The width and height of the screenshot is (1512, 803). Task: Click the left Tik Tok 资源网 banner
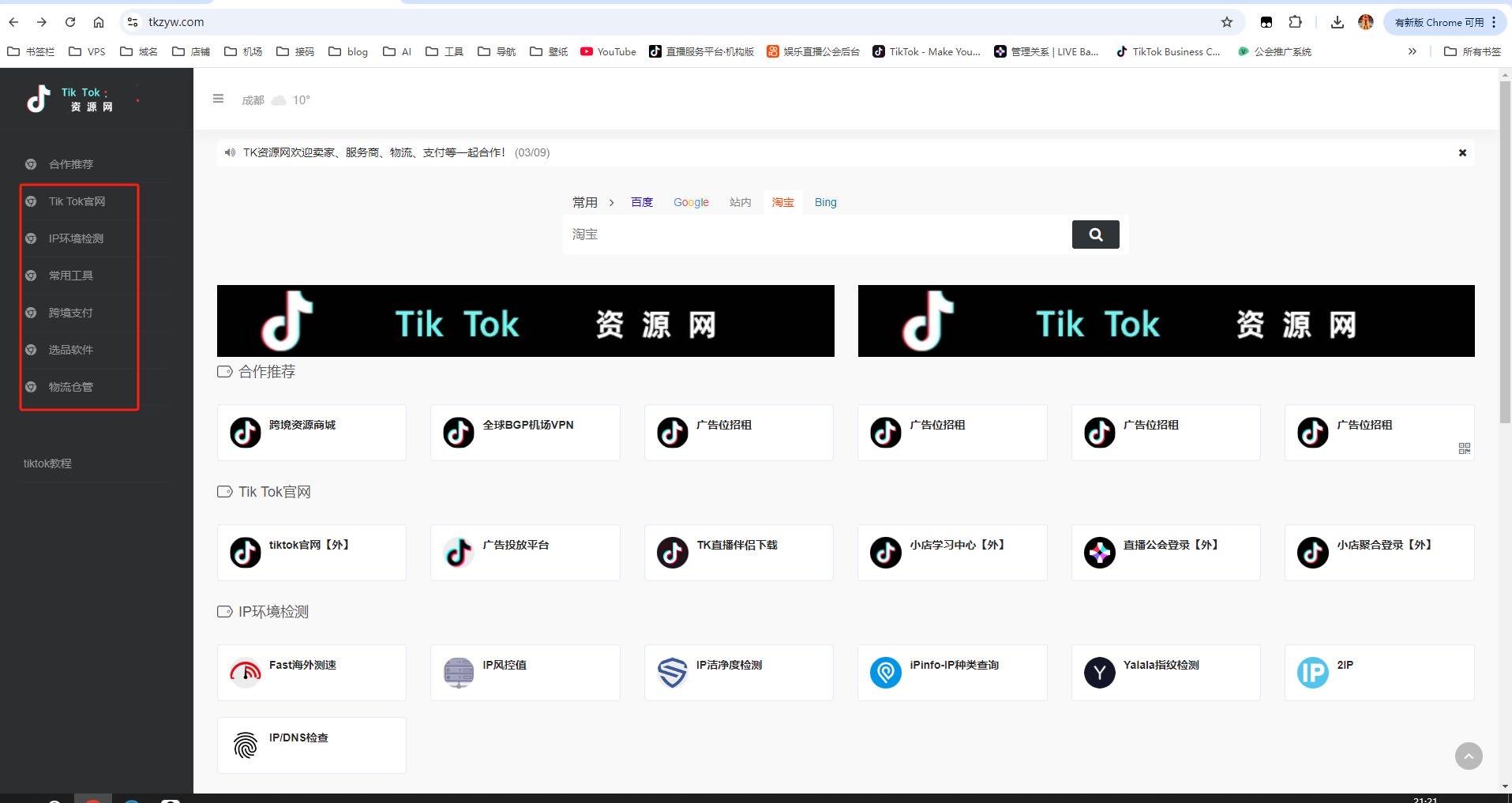point(526,321)
